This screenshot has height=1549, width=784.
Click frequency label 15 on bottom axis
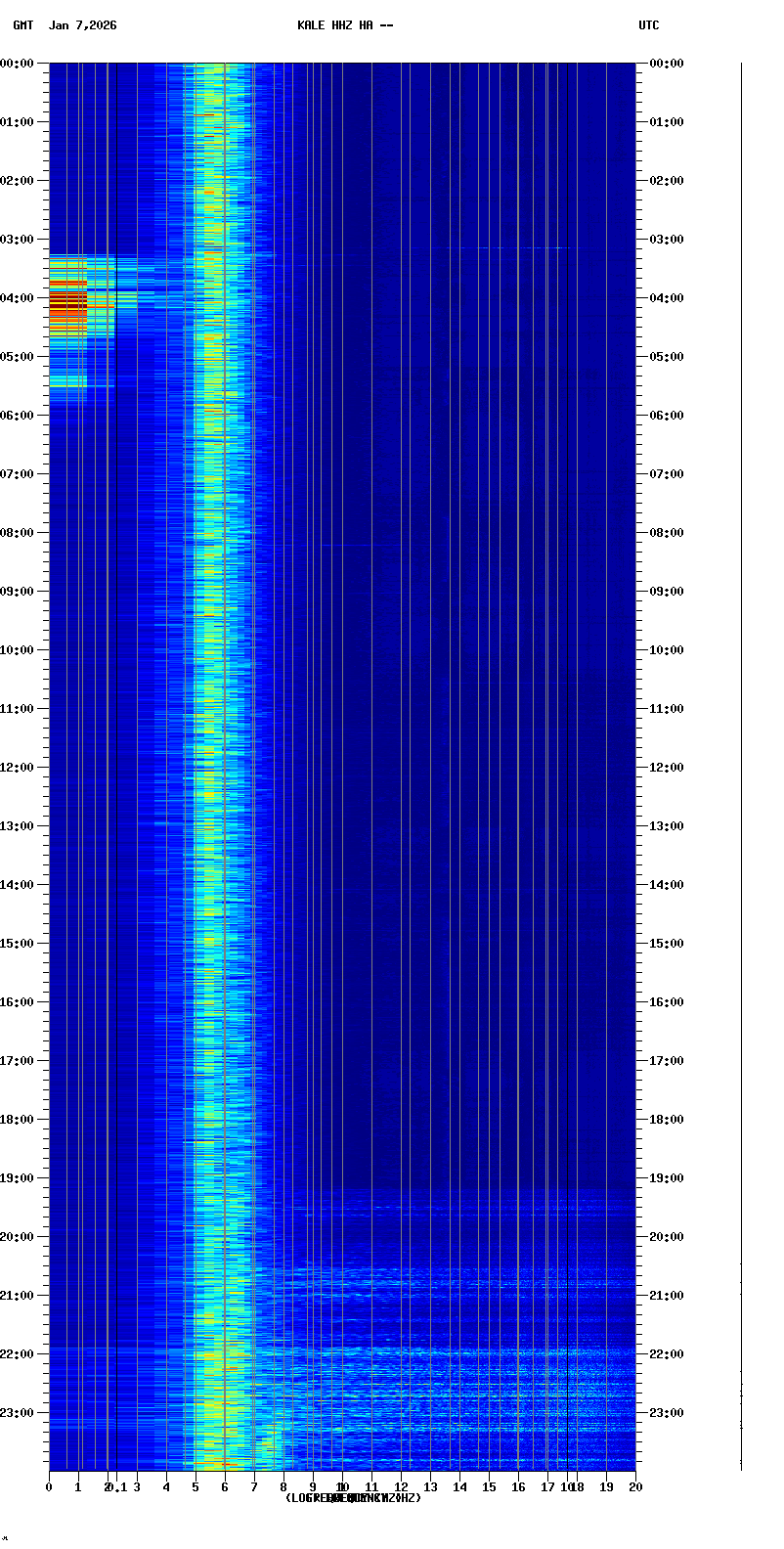tap(489, 1487)
